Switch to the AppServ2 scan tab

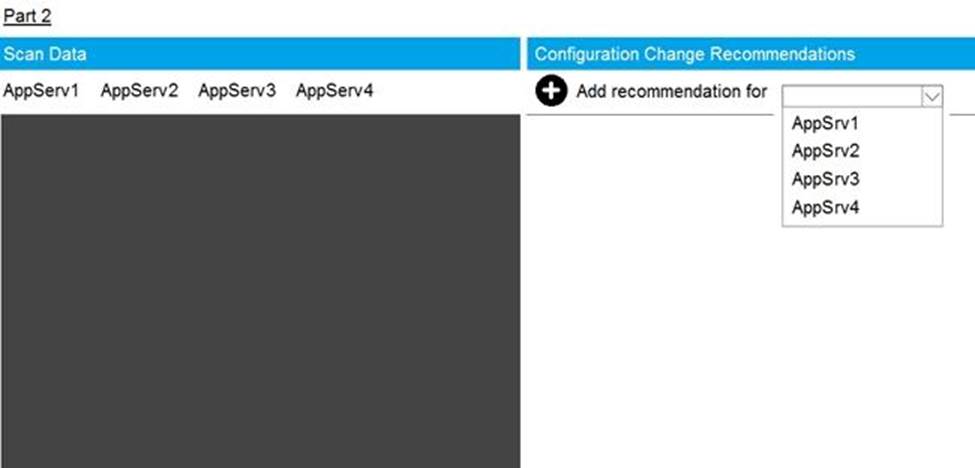(x=139, y=92)
